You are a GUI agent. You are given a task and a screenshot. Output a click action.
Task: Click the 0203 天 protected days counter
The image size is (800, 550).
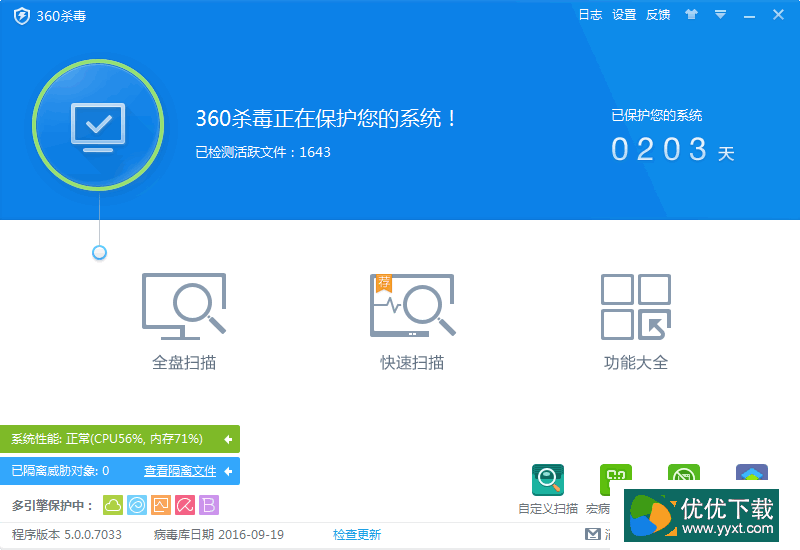point(672,149)
